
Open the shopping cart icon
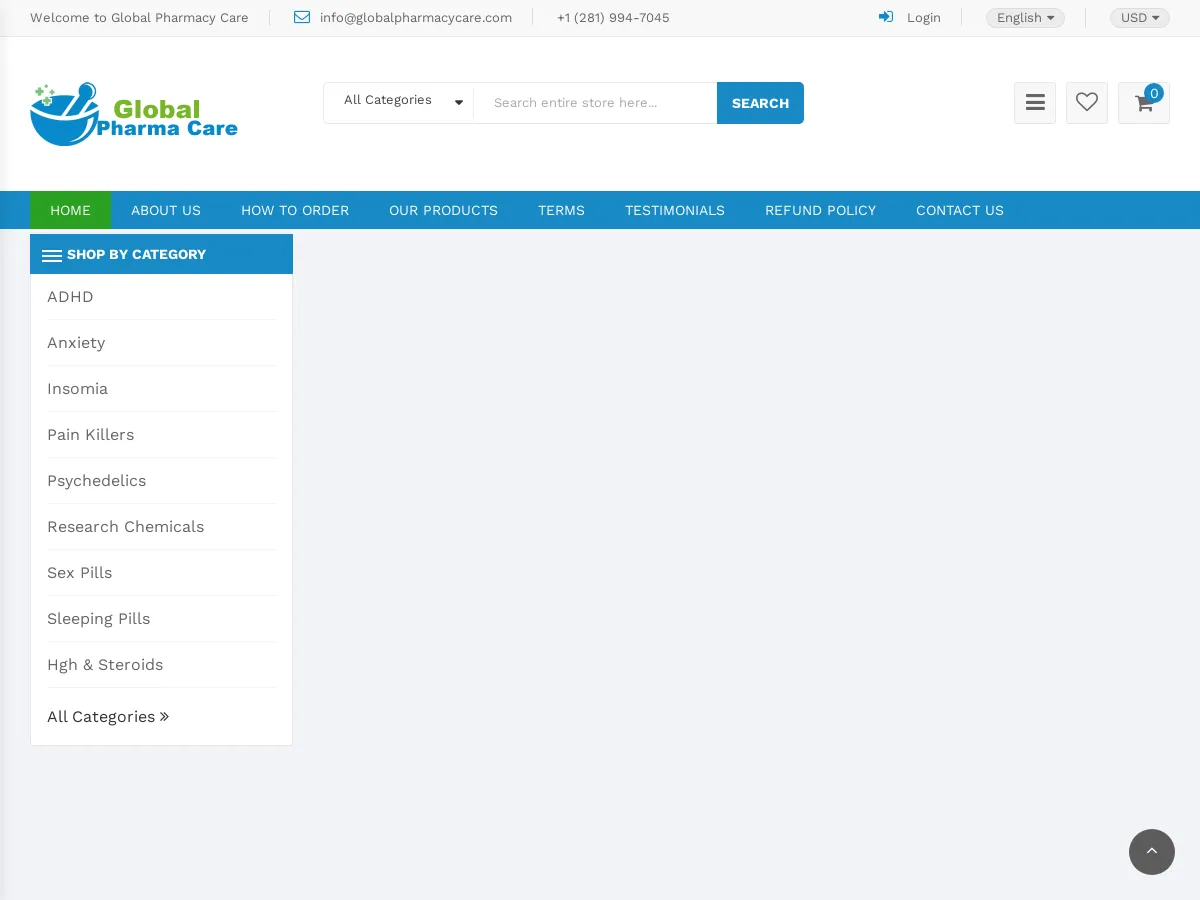coord(1143,103)
